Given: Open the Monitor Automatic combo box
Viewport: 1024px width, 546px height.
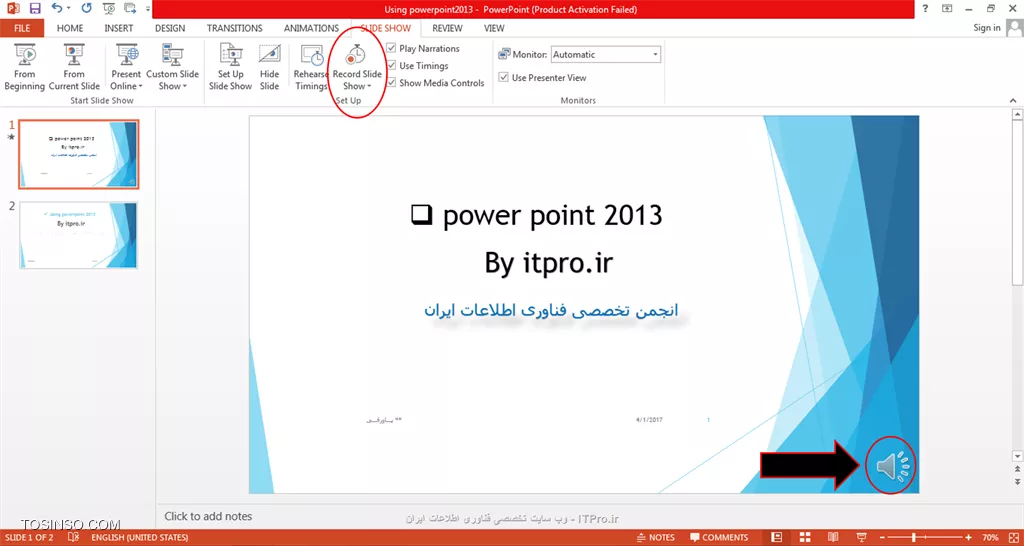Looking at the screenshot, I should [x=606, y=55].
